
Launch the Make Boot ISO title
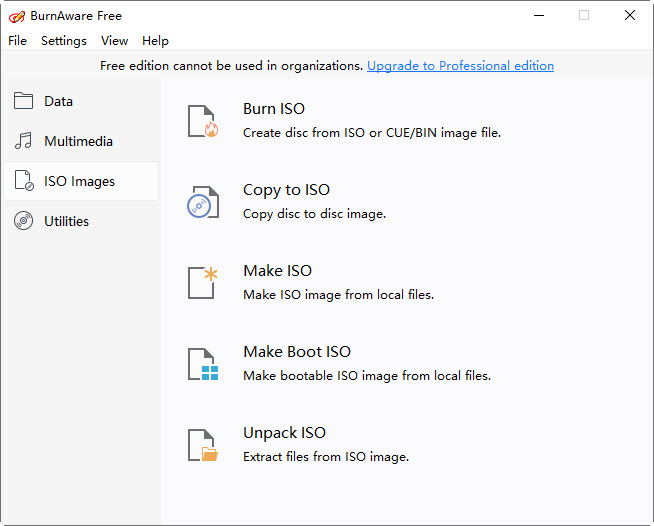pyautogui.click(x=297, y=352)
